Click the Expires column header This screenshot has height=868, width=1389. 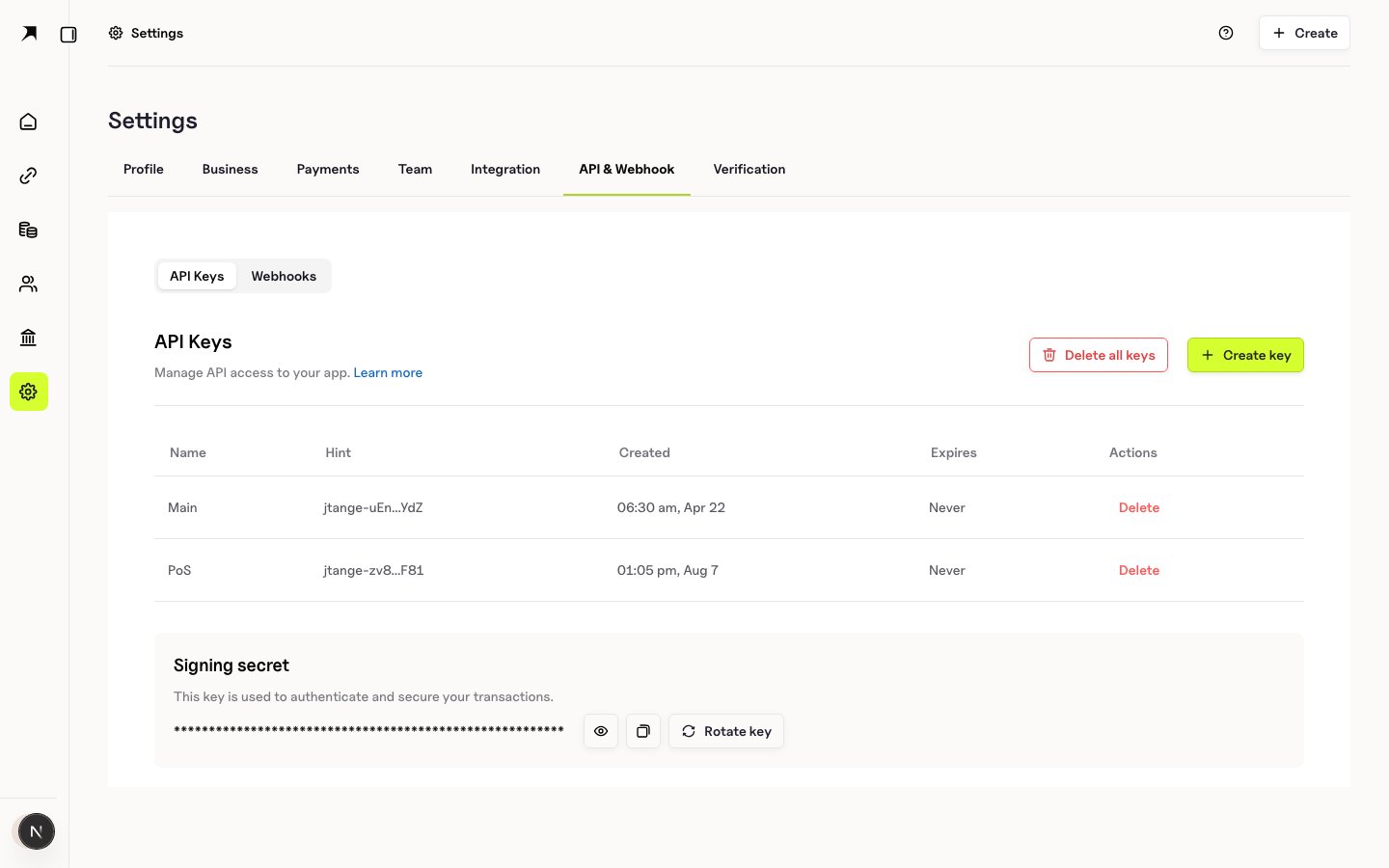coord(954,452)
